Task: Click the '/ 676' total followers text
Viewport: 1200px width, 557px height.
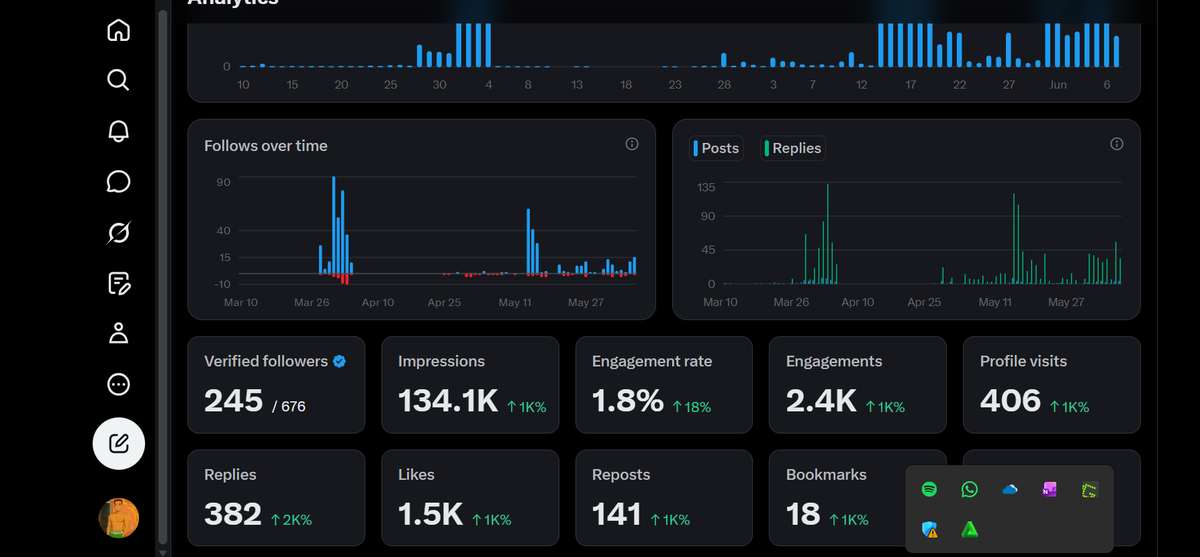Action: point(289,406)
